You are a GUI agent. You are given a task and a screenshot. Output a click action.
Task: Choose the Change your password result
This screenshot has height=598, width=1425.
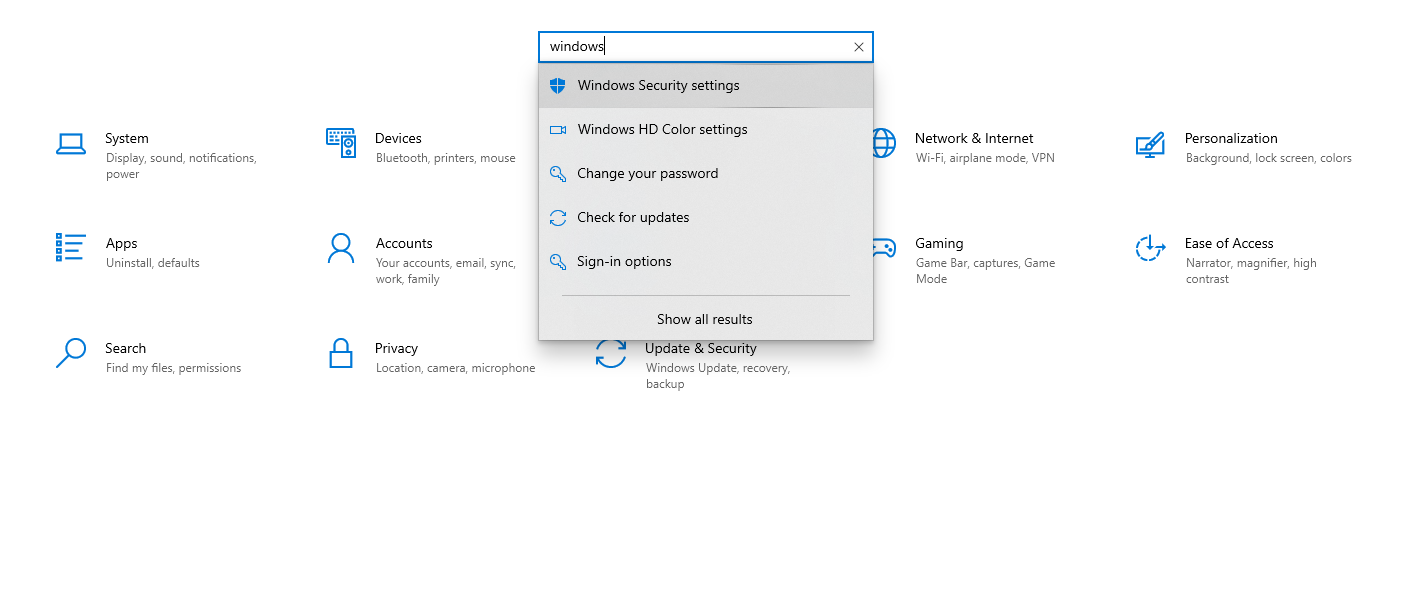pos(706,174)
